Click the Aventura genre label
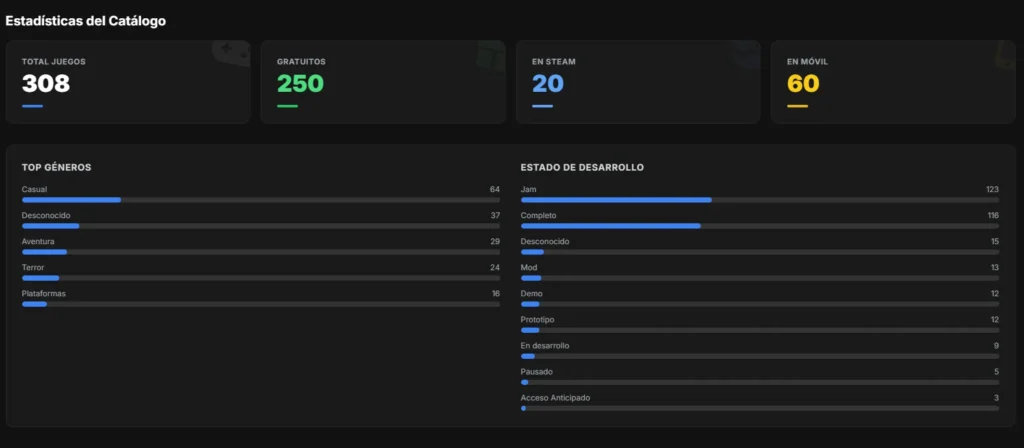 [x=37, y=241]
